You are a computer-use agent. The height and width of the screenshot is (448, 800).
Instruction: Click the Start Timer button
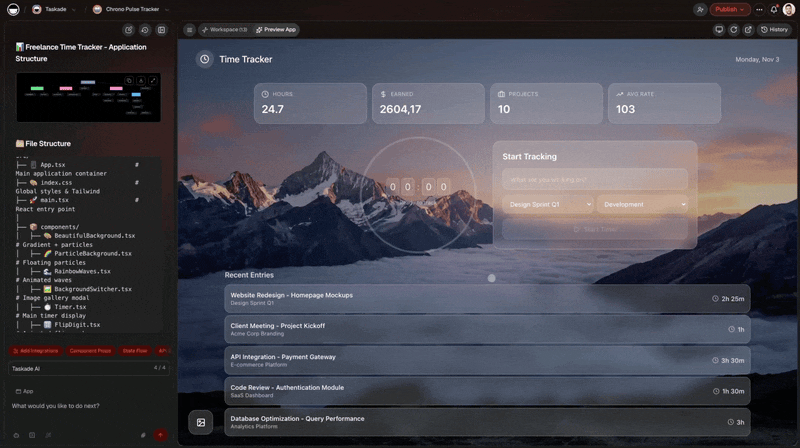tap(595, 230)
